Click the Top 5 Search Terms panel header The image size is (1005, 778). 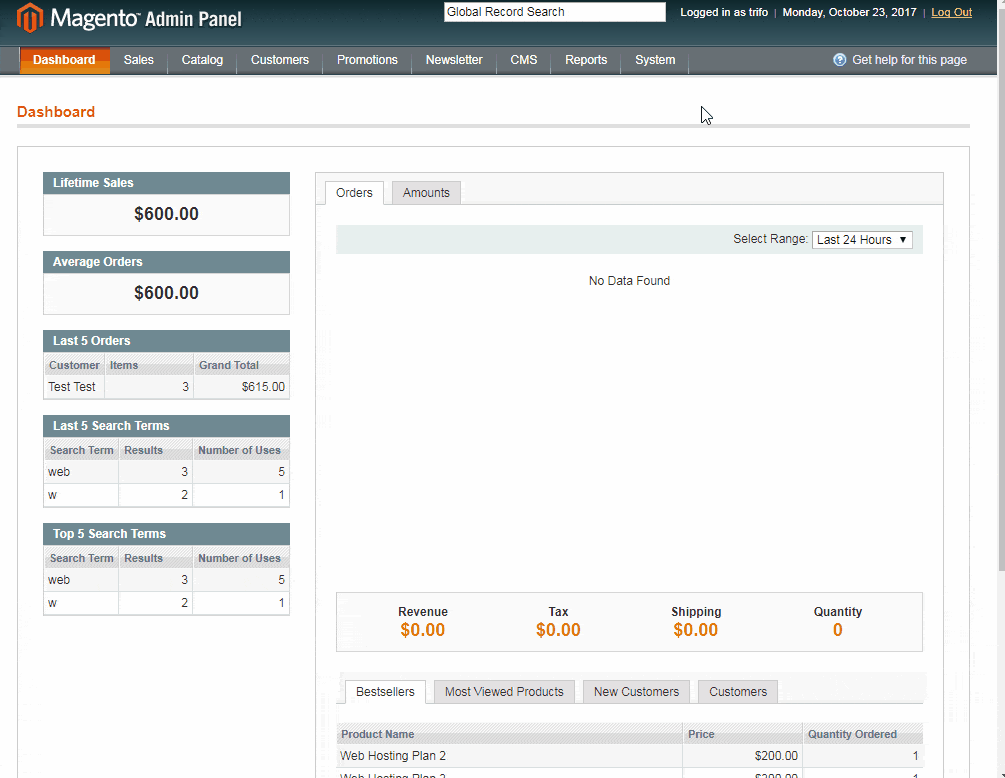166,534
